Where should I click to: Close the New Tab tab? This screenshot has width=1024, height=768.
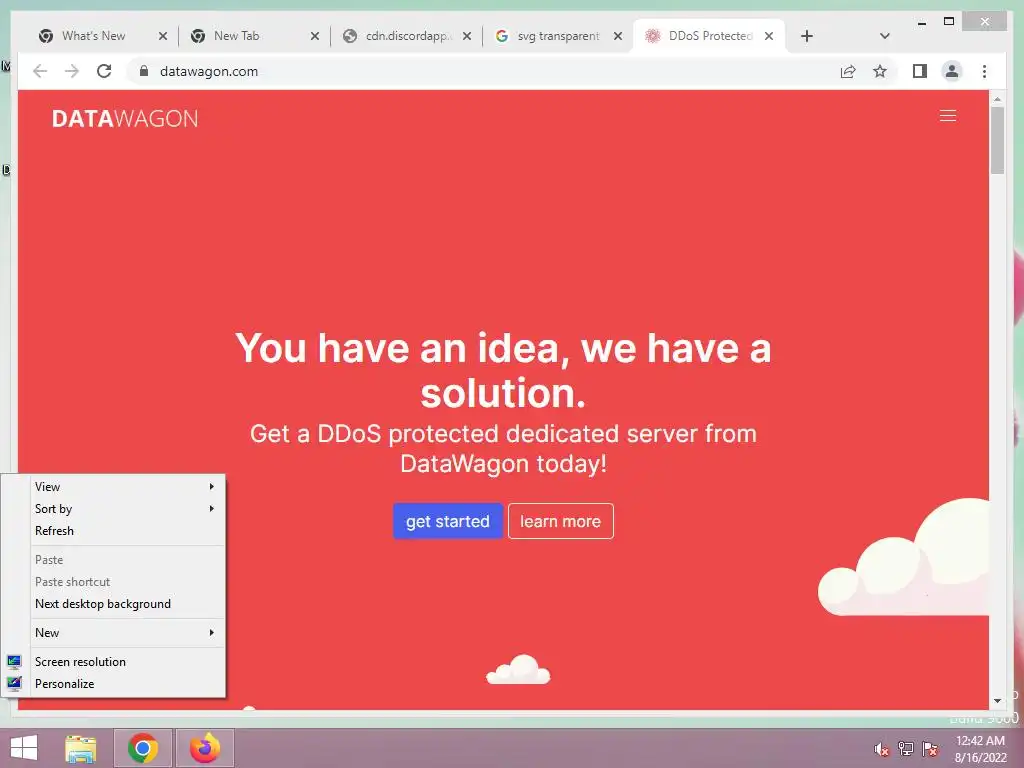[315, 36]
